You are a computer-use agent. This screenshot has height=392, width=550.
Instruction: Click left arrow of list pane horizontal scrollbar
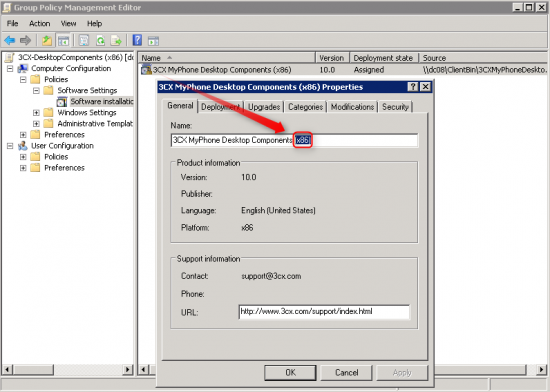[143, 370]
